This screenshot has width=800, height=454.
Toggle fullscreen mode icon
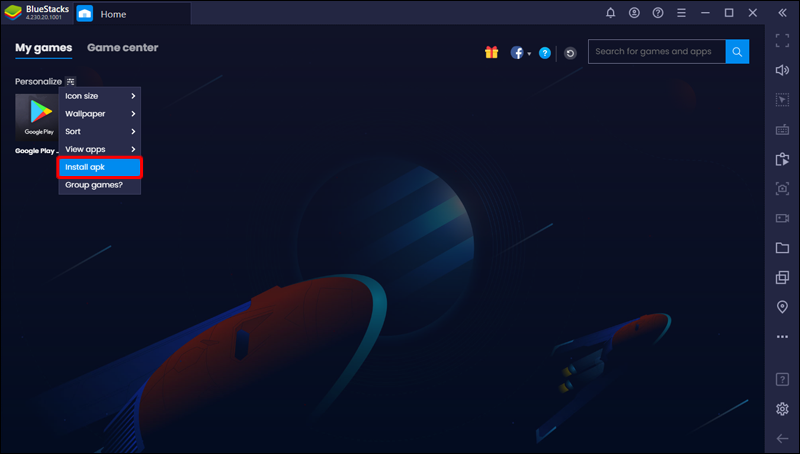(782, 41)
